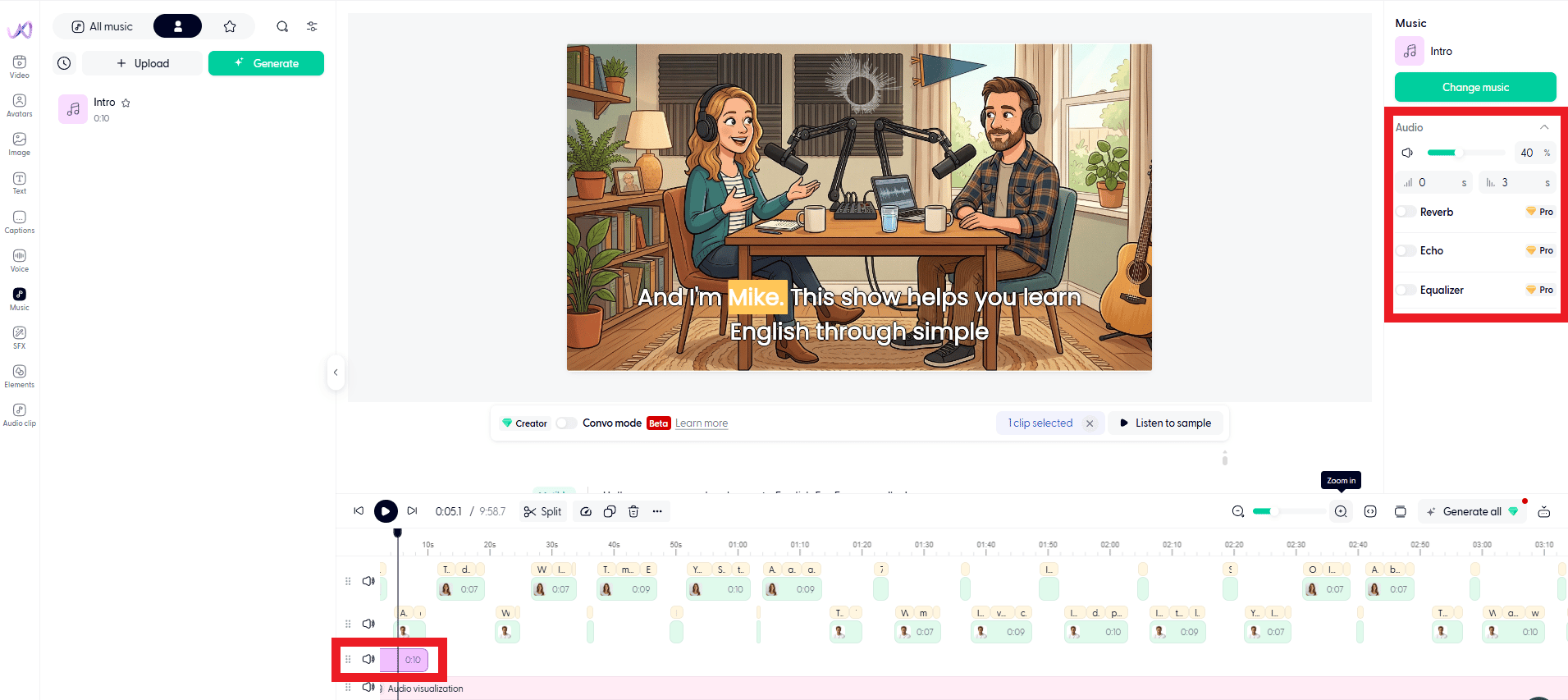Screen dimensions: 1568x700
Task: Open the Text panel
Action: point(20,182)
